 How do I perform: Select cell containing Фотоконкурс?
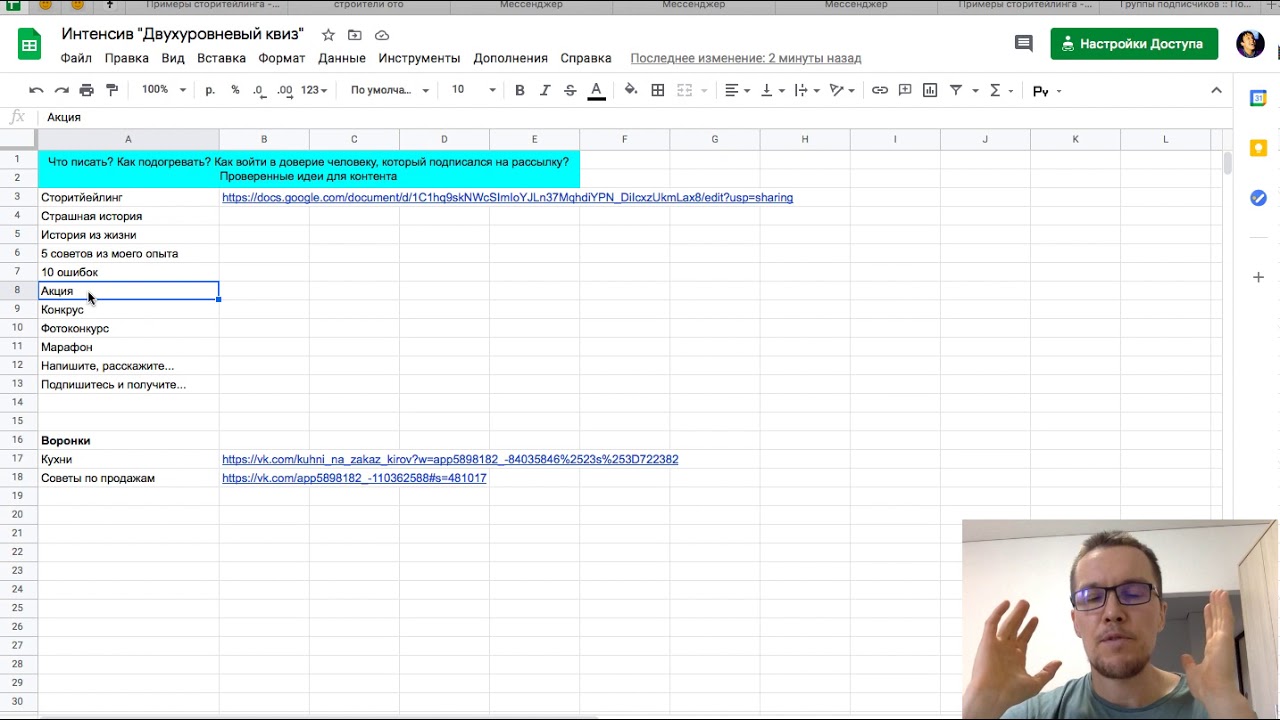pyautogui.click(x=75, y=328)
